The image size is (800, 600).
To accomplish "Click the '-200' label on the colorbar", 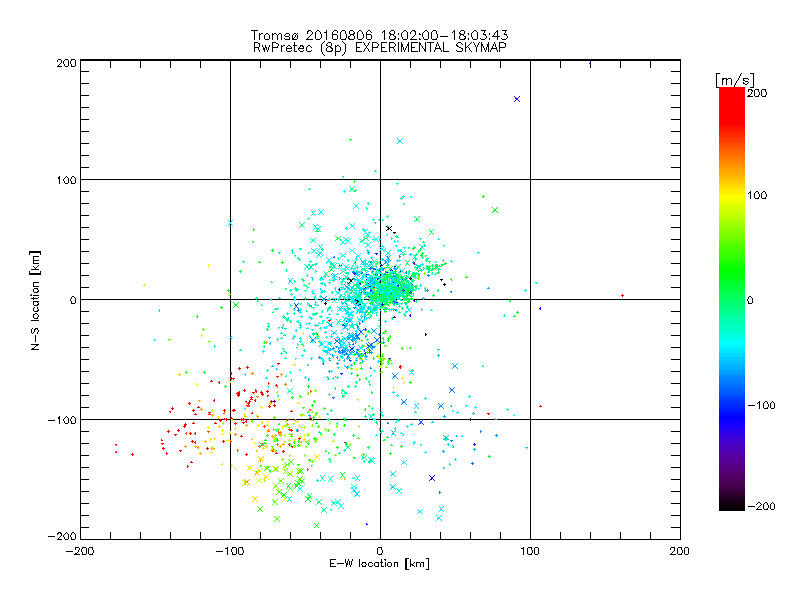I will (761, 507).
